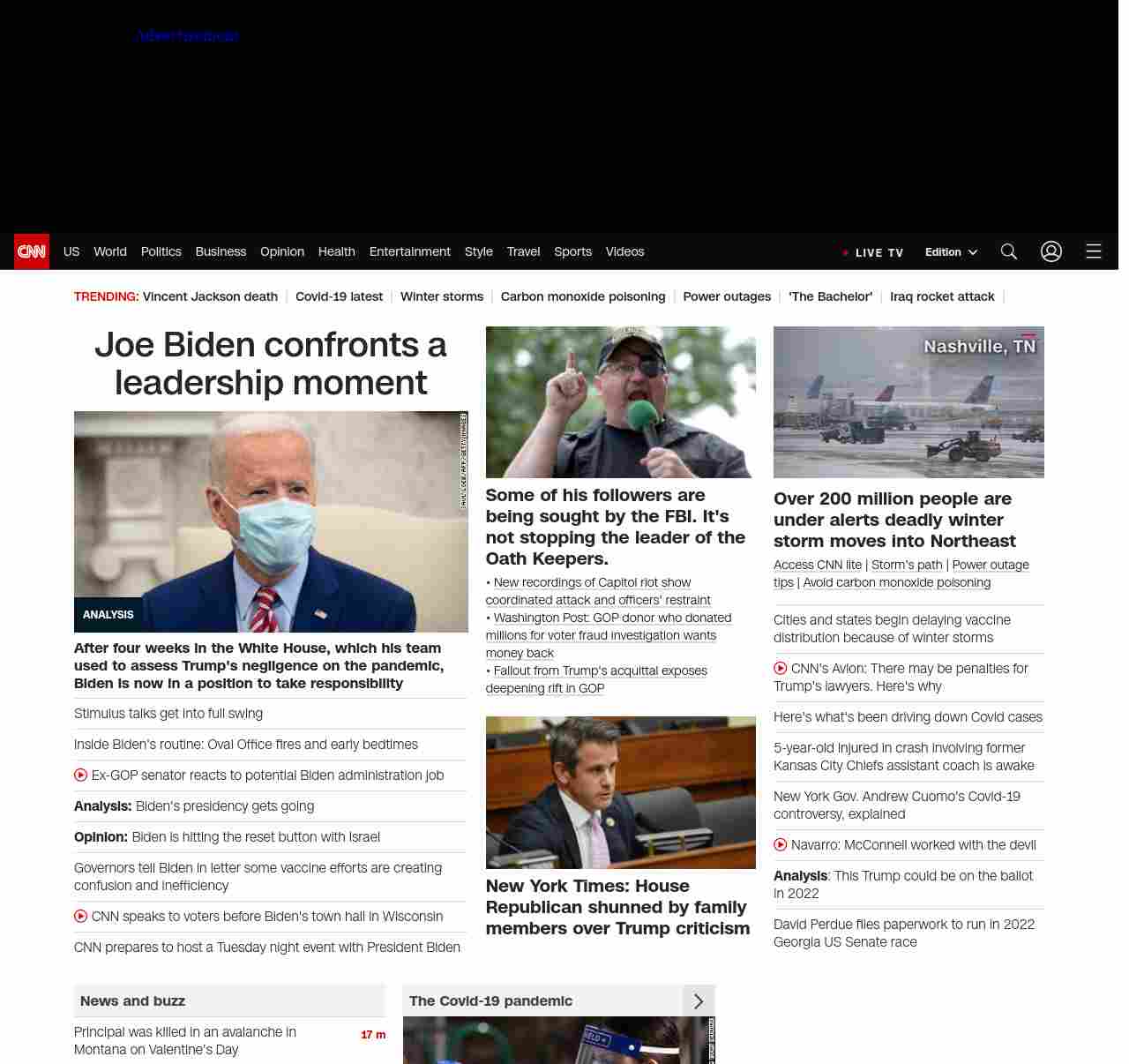
Task: Open the search magnifier icon
Action: (1009, 251)
